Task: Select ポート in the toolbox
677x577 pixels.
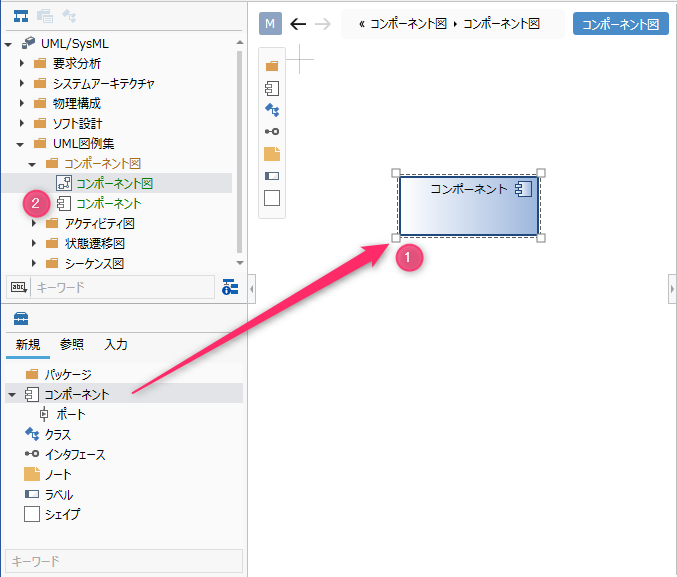Action: pos(71,414)
